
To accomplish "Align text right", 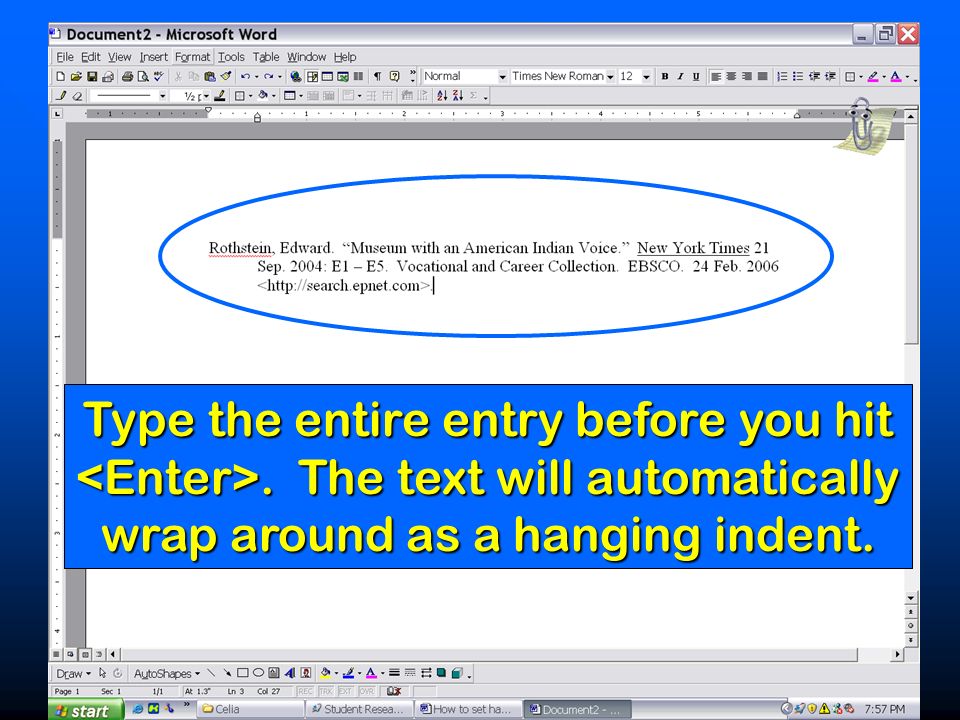I will (747, 77).
